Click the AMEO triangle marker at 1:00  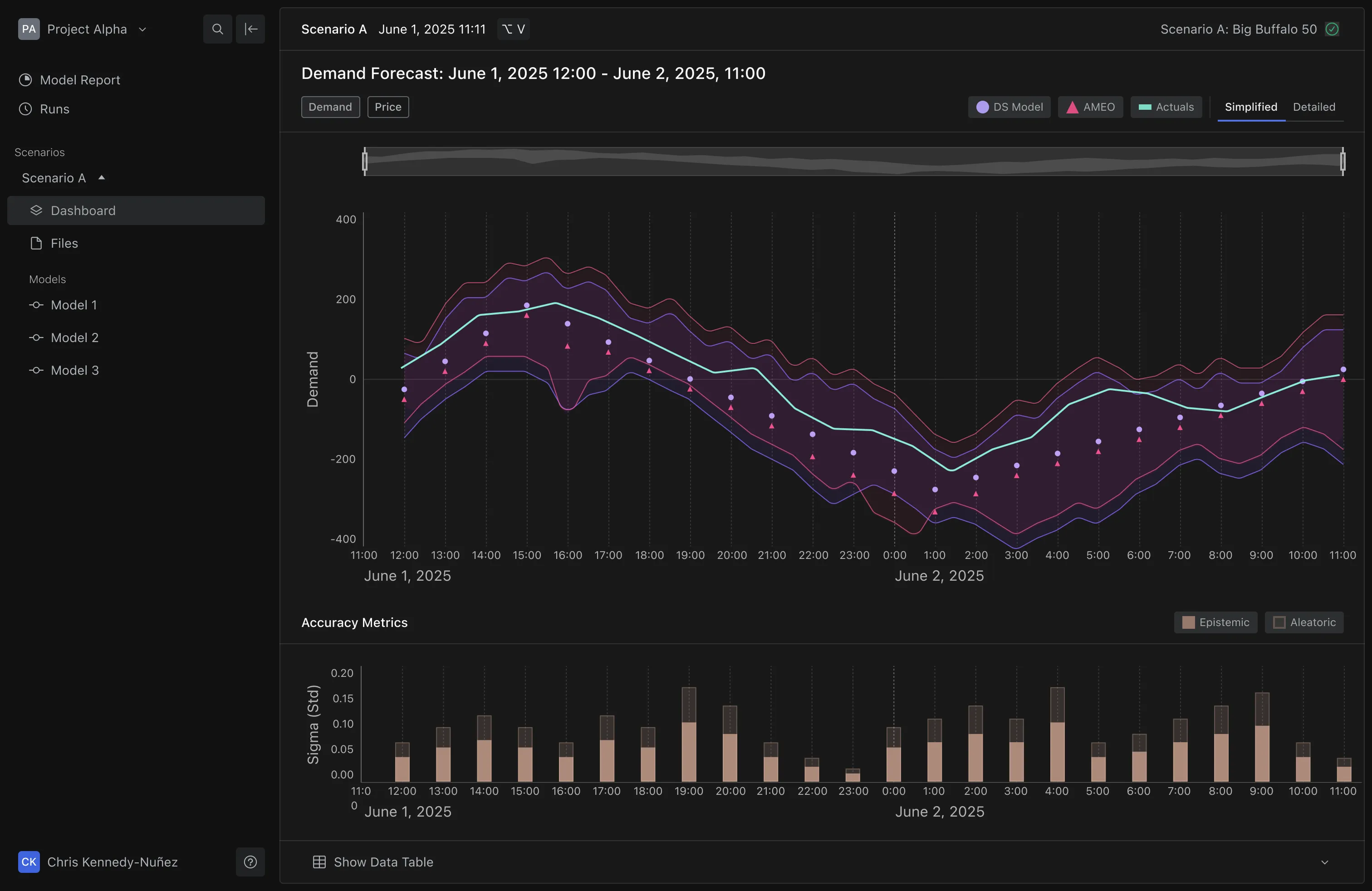[935, 512]
